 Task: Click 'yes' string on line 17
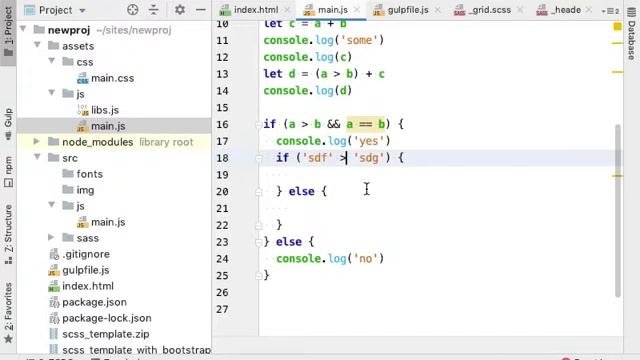[369, 141]
